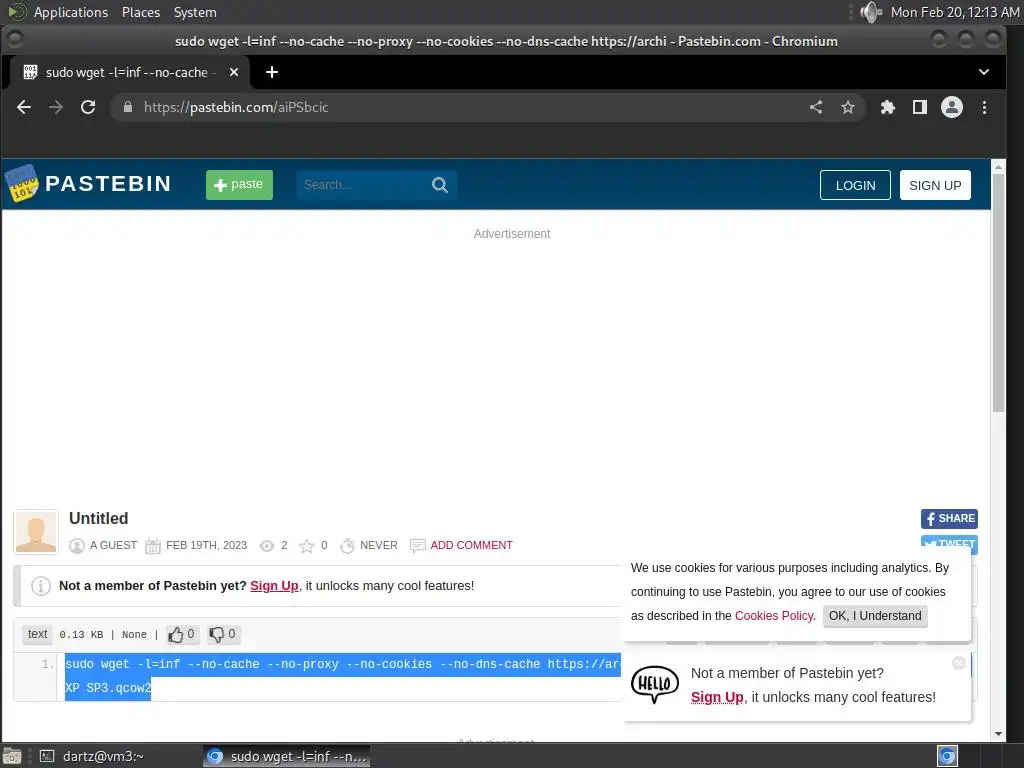Open the share page icon in address bar
Screen dimensions: 1024x768
816,107
